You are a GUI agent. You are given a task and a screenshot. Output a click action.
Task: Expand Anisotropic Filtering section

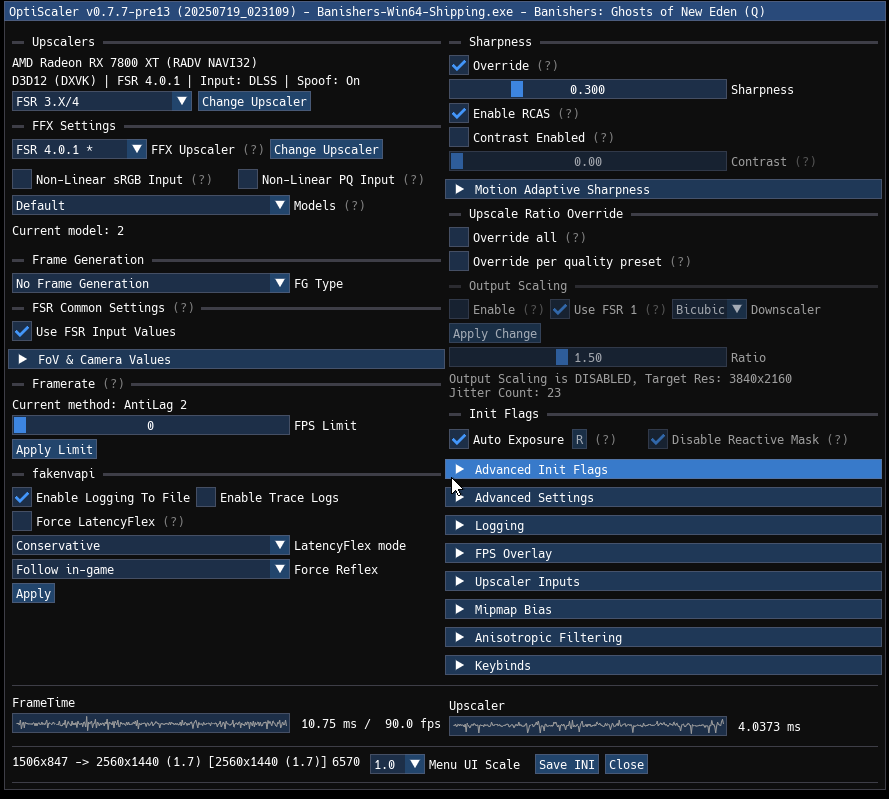tap(663, 637)
